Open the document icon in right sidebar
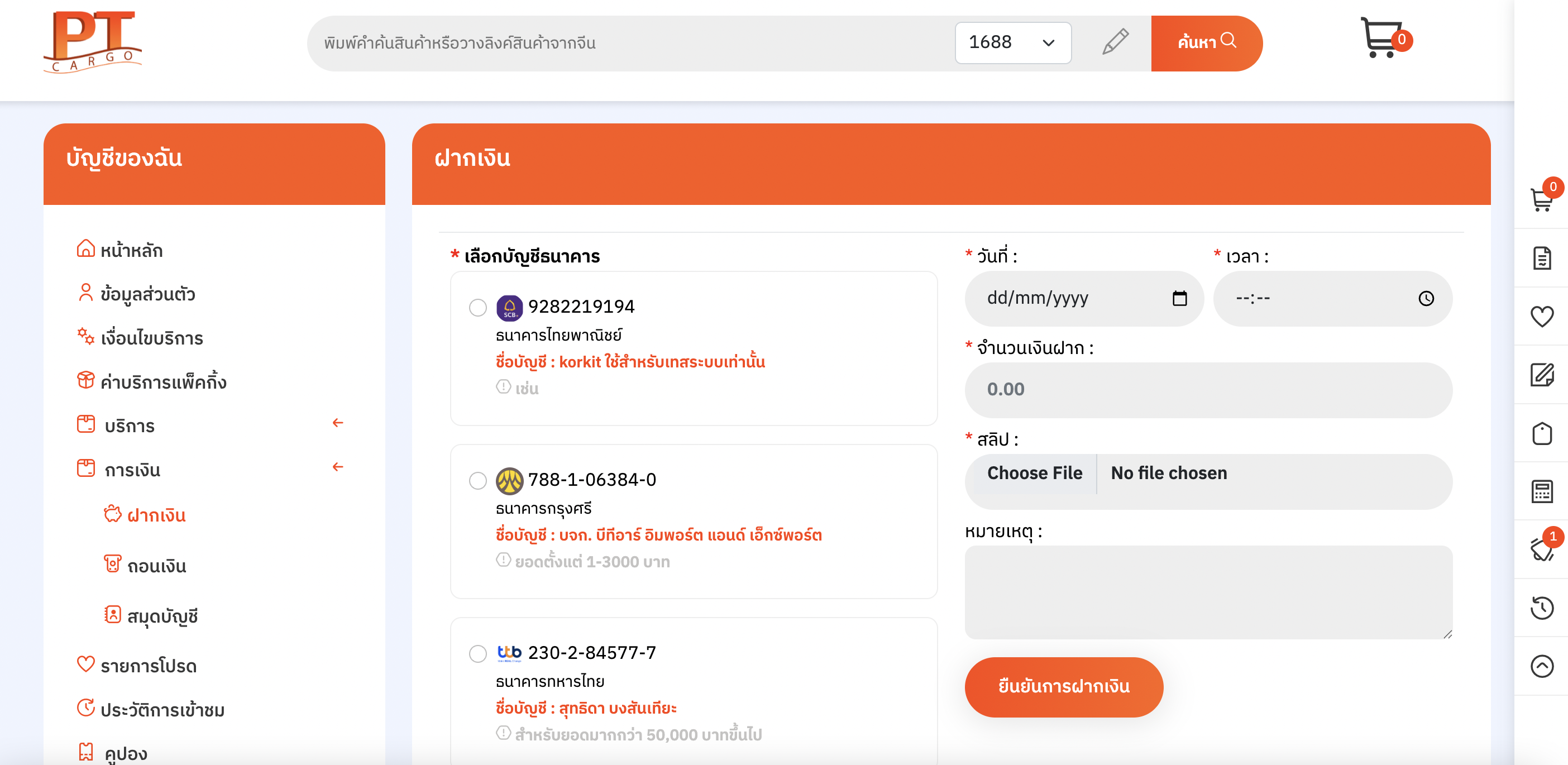Viewport: 1568px width, 765px height. 1542,258
